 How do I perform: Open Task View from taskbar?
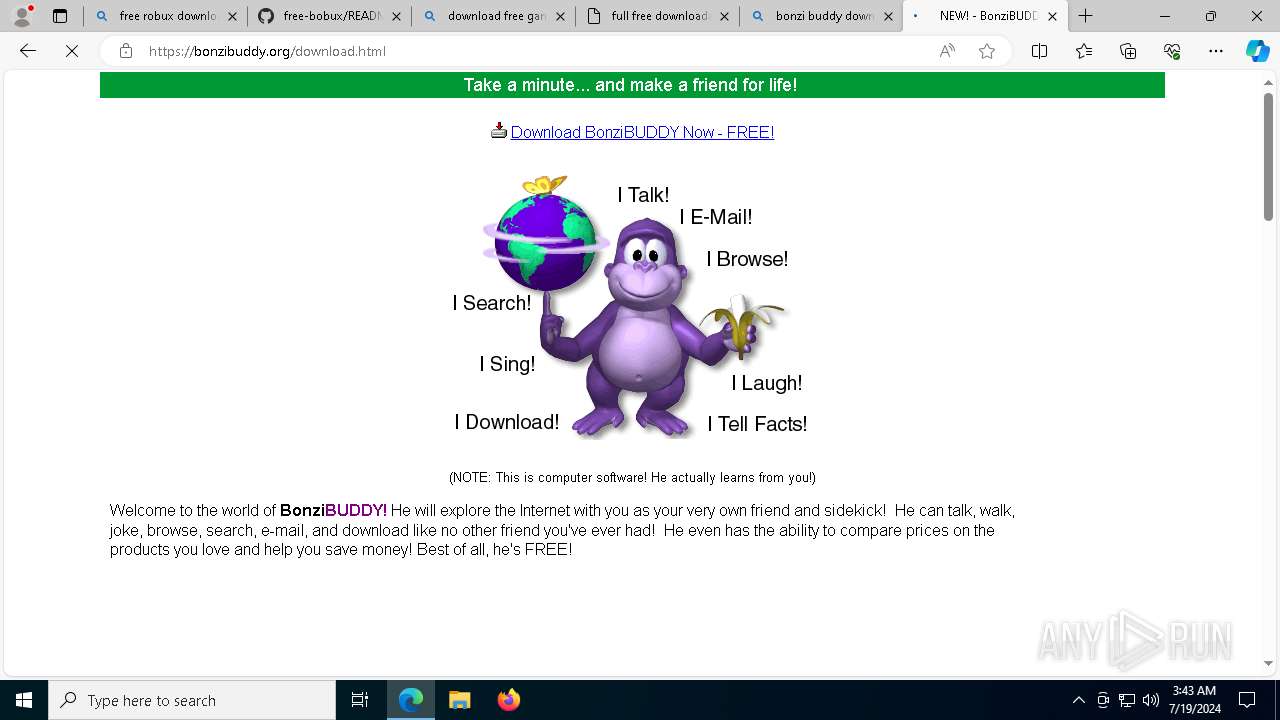click(x=360, y=700)
